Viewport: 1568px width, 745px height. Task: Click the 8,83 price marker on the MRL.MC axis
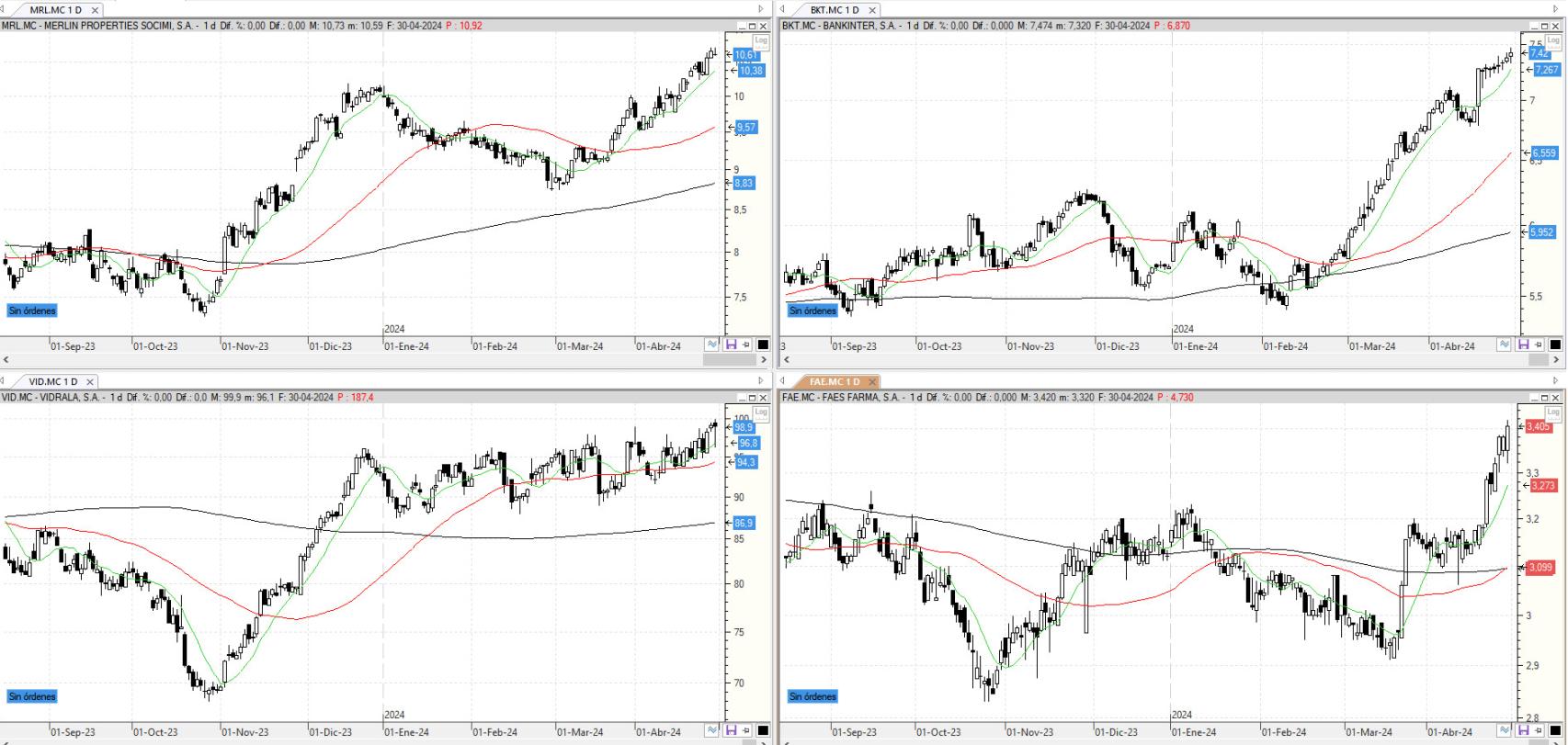click(744, 184)
